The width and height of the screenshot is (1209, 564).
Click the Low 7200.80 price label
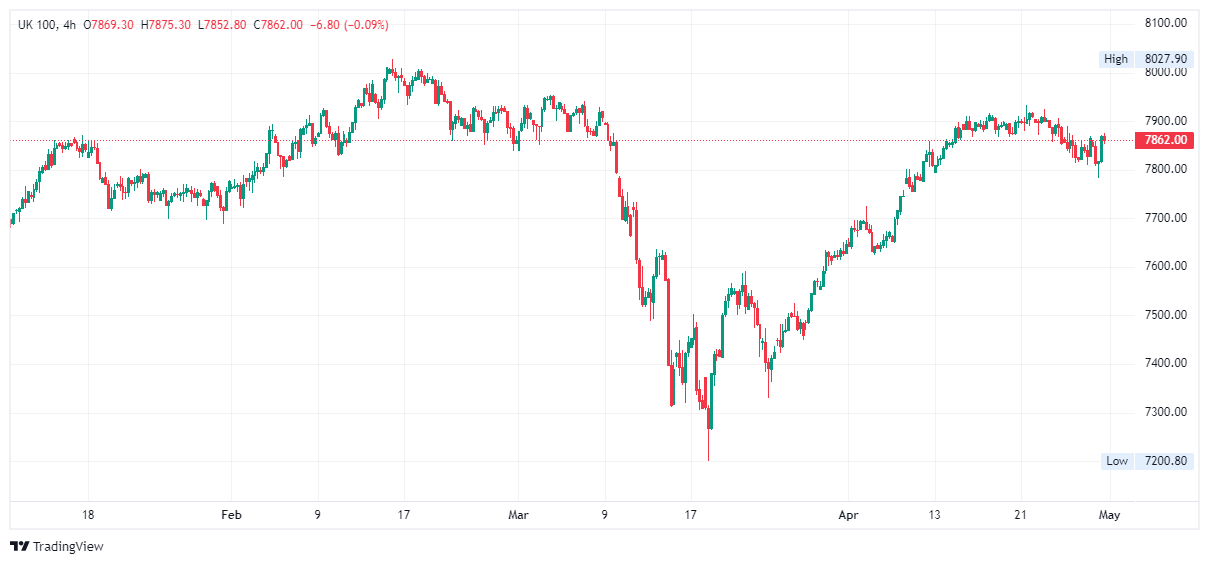(x=1146, y=461)
